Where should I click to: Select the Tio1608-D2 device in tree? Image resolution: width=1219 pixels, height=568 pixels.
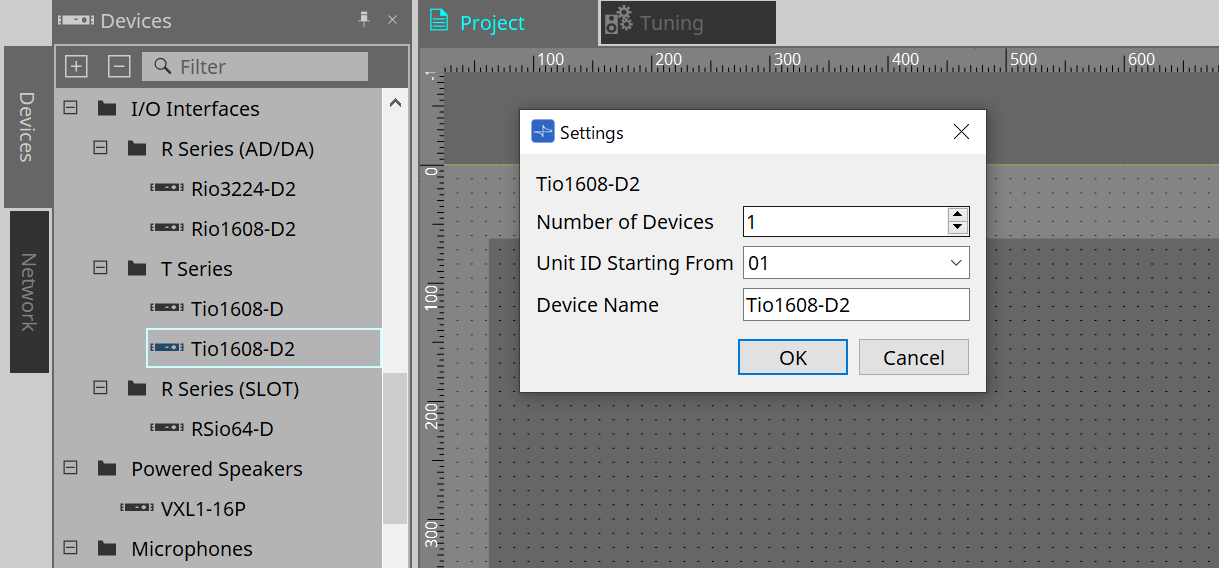point(263,348)
